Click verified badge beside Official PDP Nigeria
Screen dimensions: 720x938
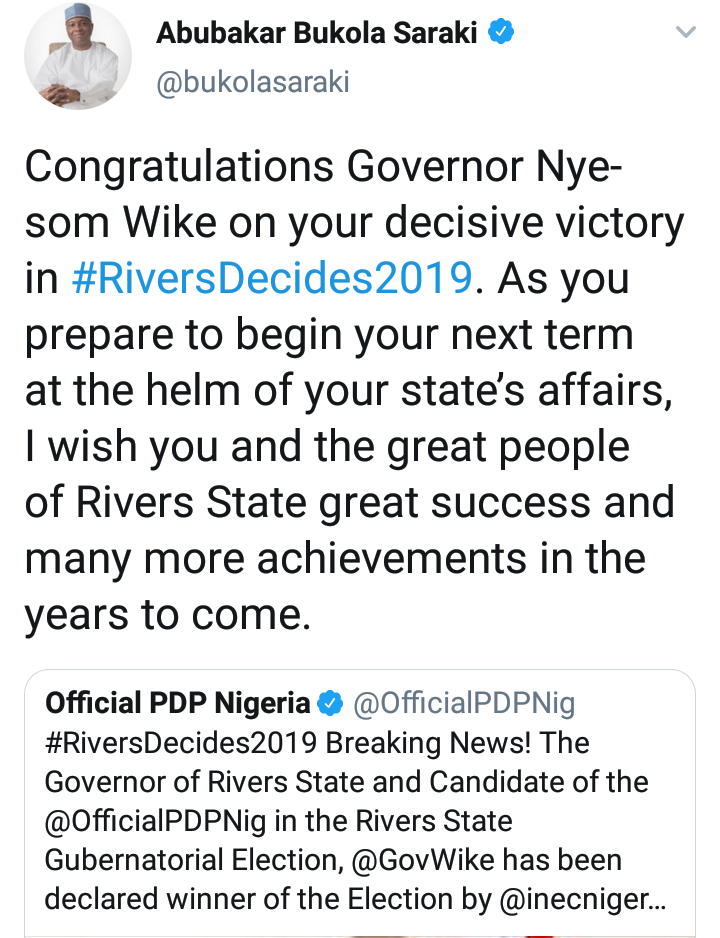pos(329,704)
